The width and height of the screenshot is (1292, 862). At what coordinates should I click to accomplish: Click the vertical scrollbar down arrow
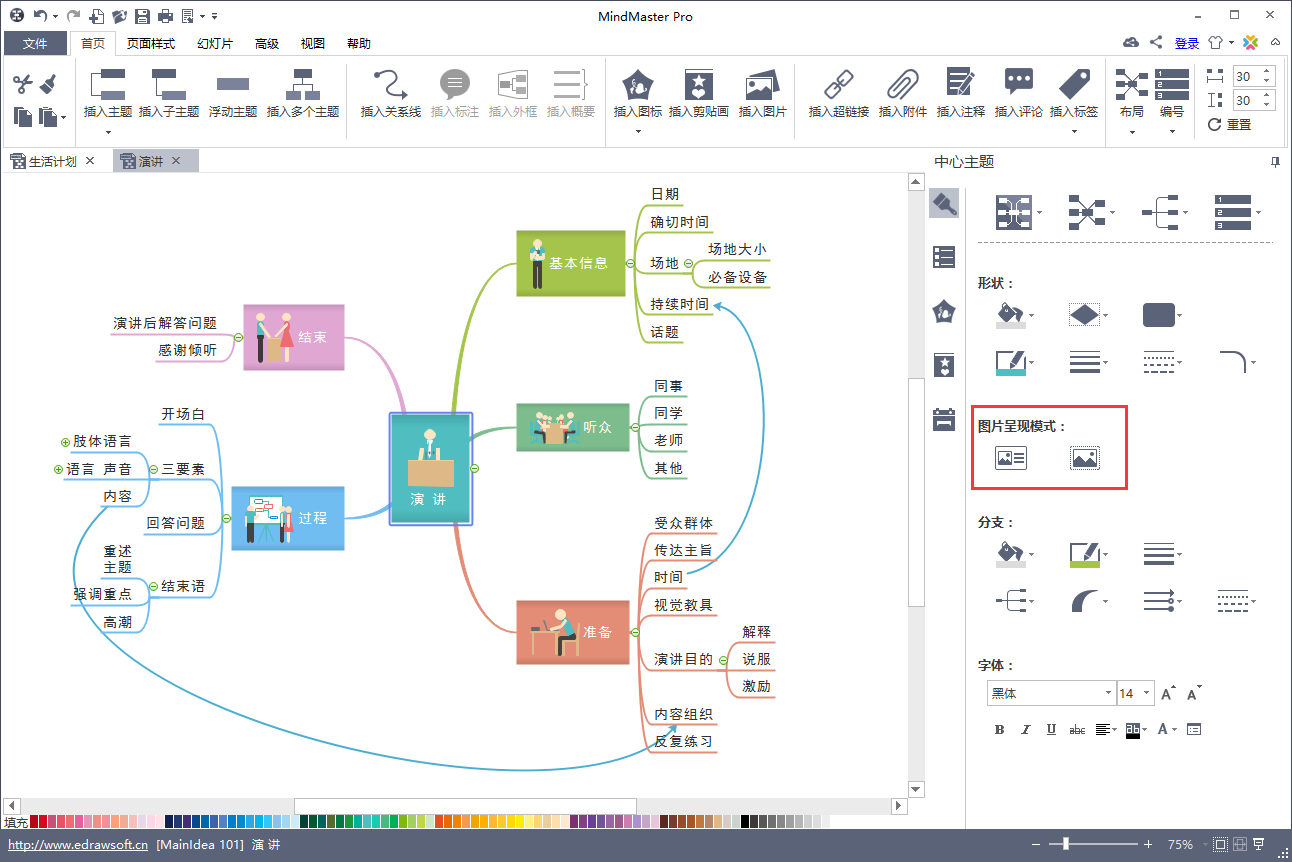tap(915, 789)
